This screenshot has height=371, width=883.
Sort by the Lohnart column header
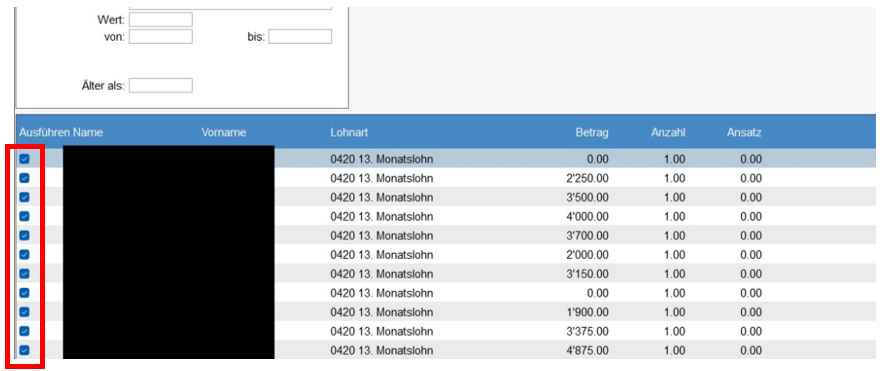[349, 133]
